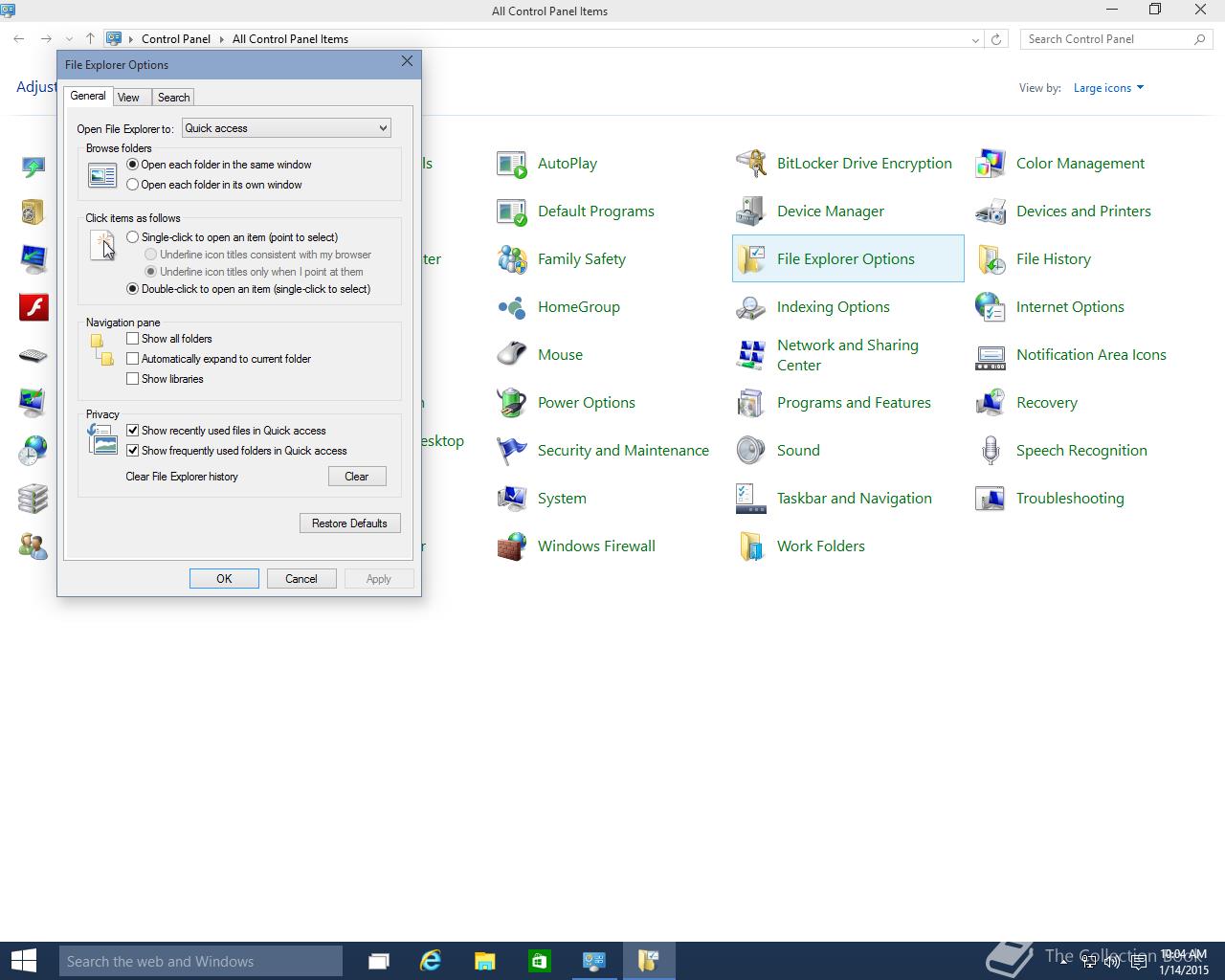Open File Explorer from the taskbar

[484, 961]
